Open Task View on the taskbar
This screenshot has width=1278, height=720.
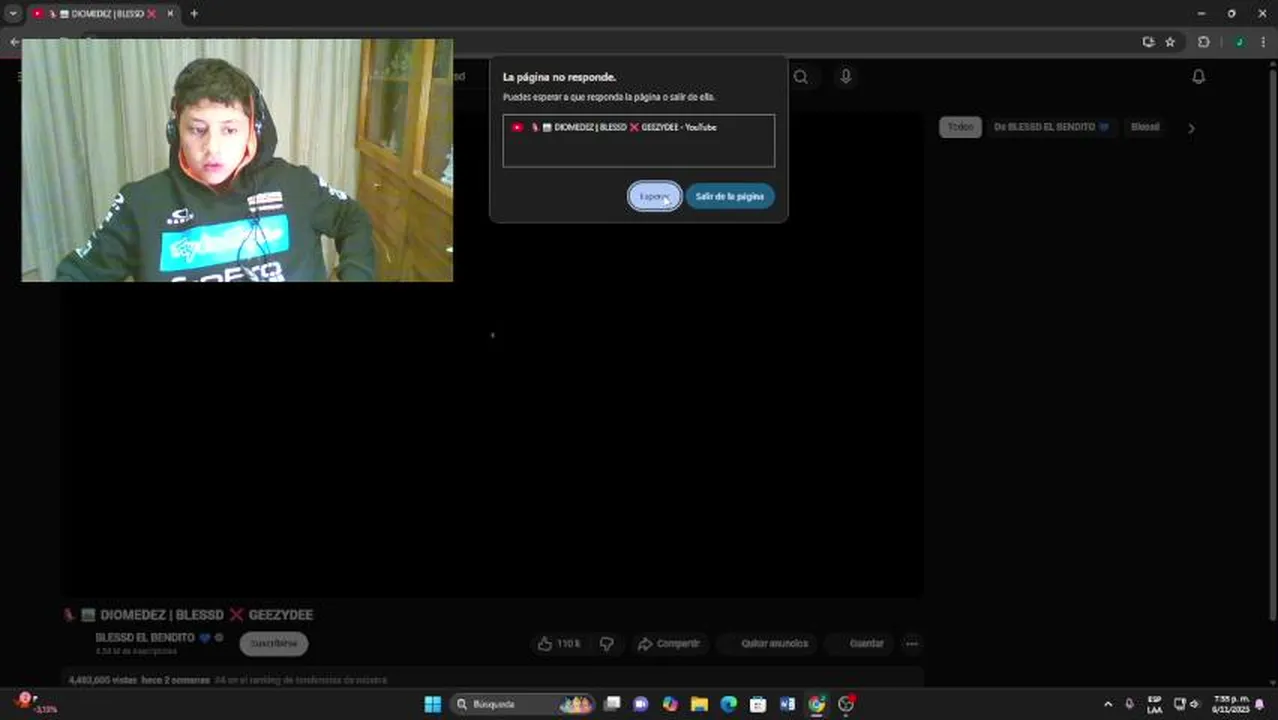(x=612, y=704)
